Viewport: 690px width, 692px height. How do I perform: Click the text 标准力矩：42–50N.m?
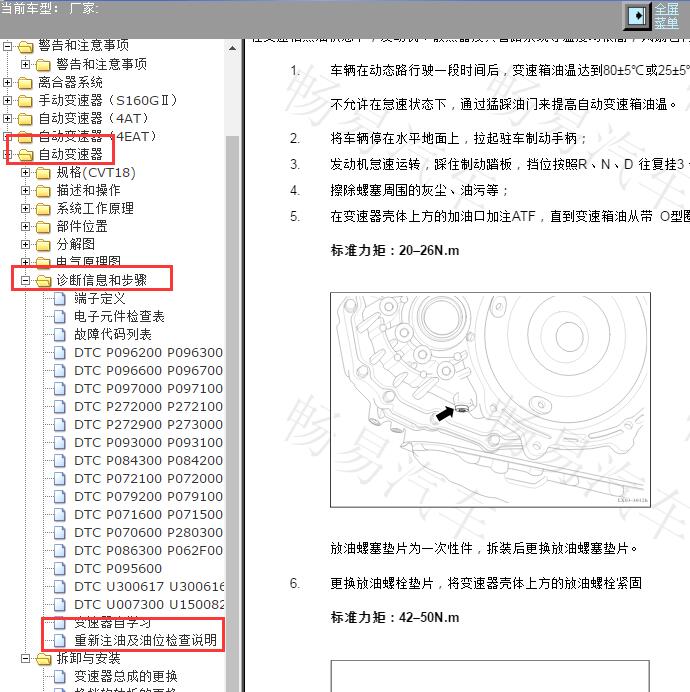pos(395,617)
